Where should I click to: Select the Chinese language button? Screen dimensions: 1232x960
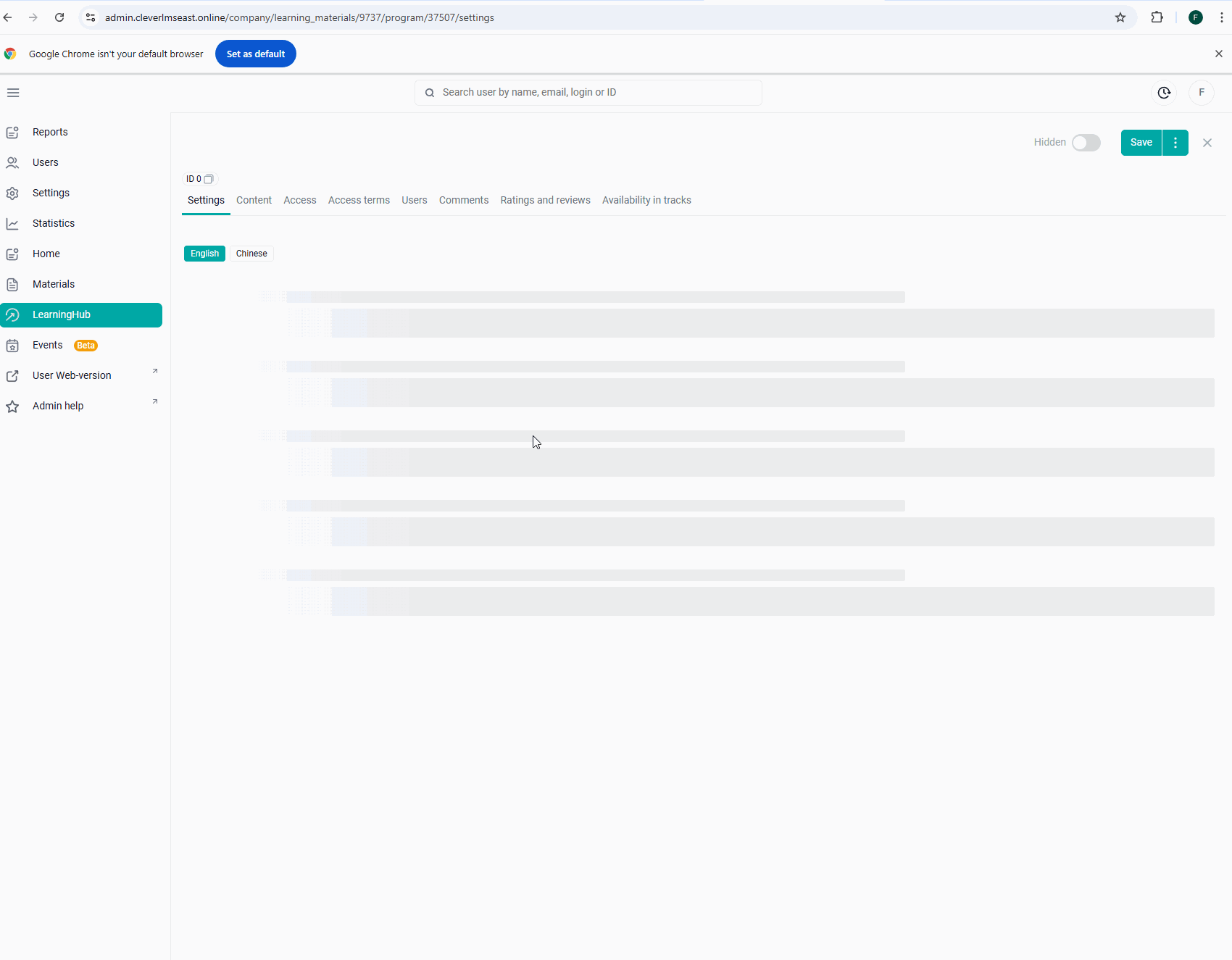pyautogui.click(x=251, y=254)
